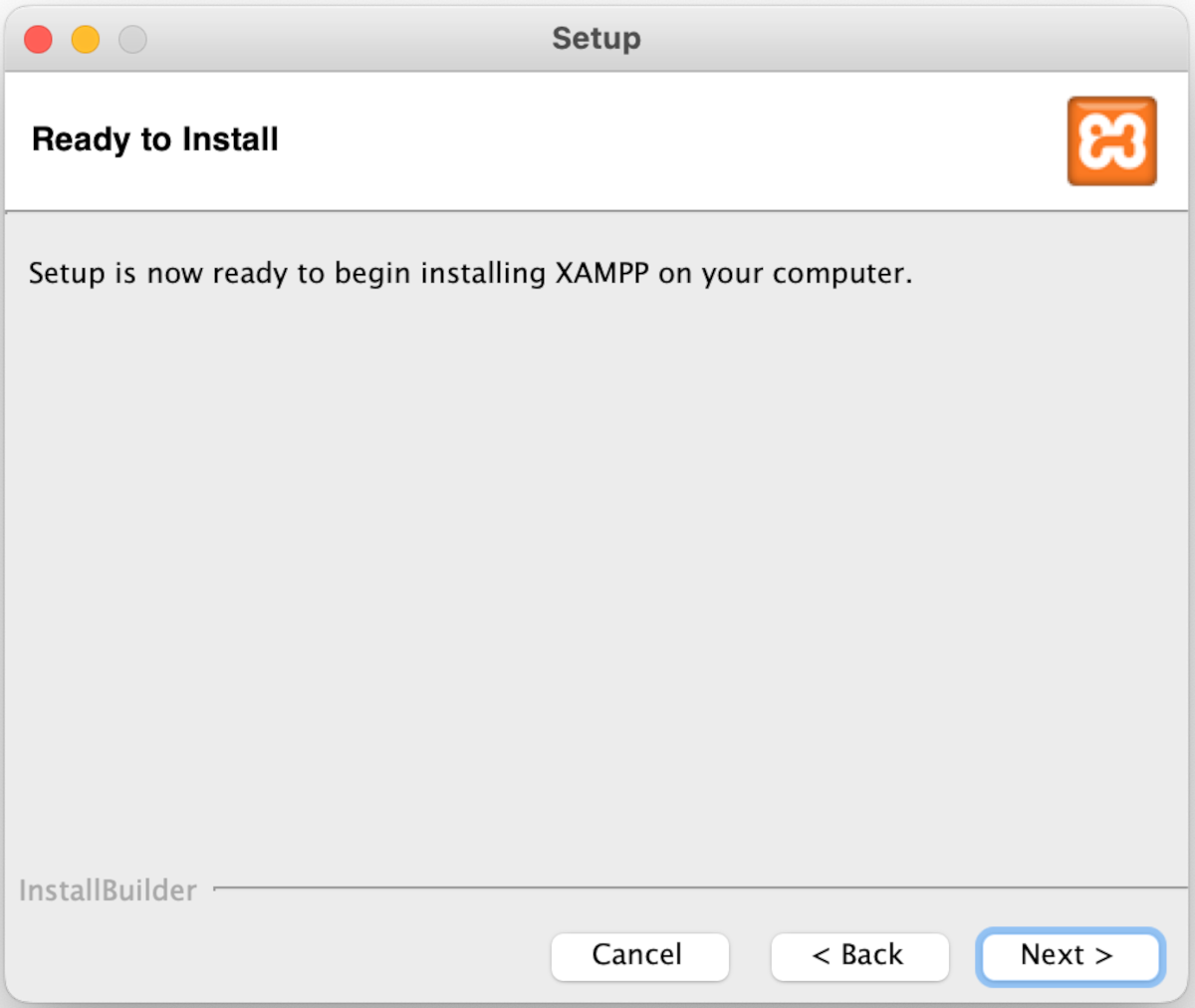Click the word XAMPP in the message
Image resolution: width=1195 pixels, height=1008 pixels.
601,273
